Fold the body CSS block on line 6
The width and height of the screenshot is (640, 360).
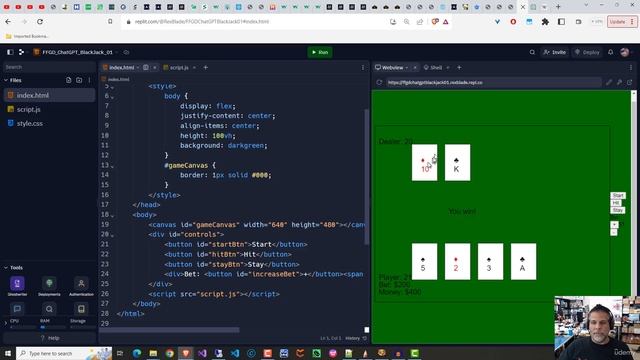coord(112,97)
